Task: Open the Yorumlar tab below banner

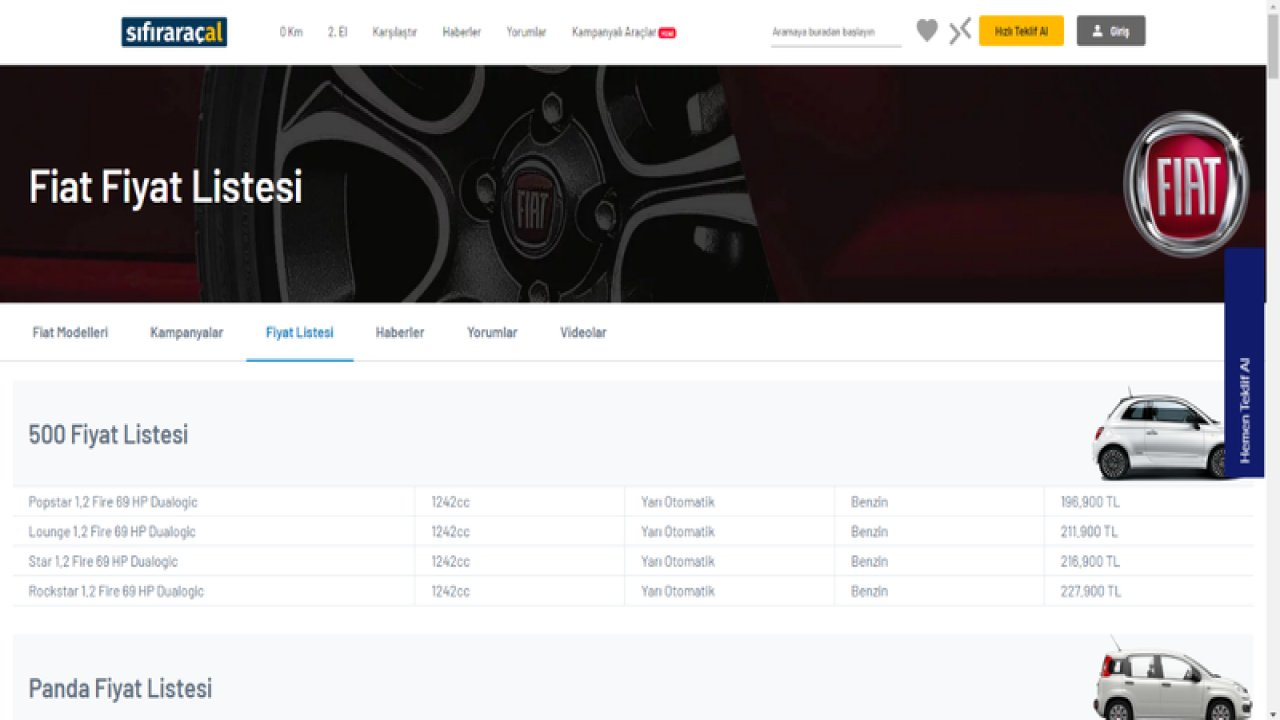Action: coord(492,332)
